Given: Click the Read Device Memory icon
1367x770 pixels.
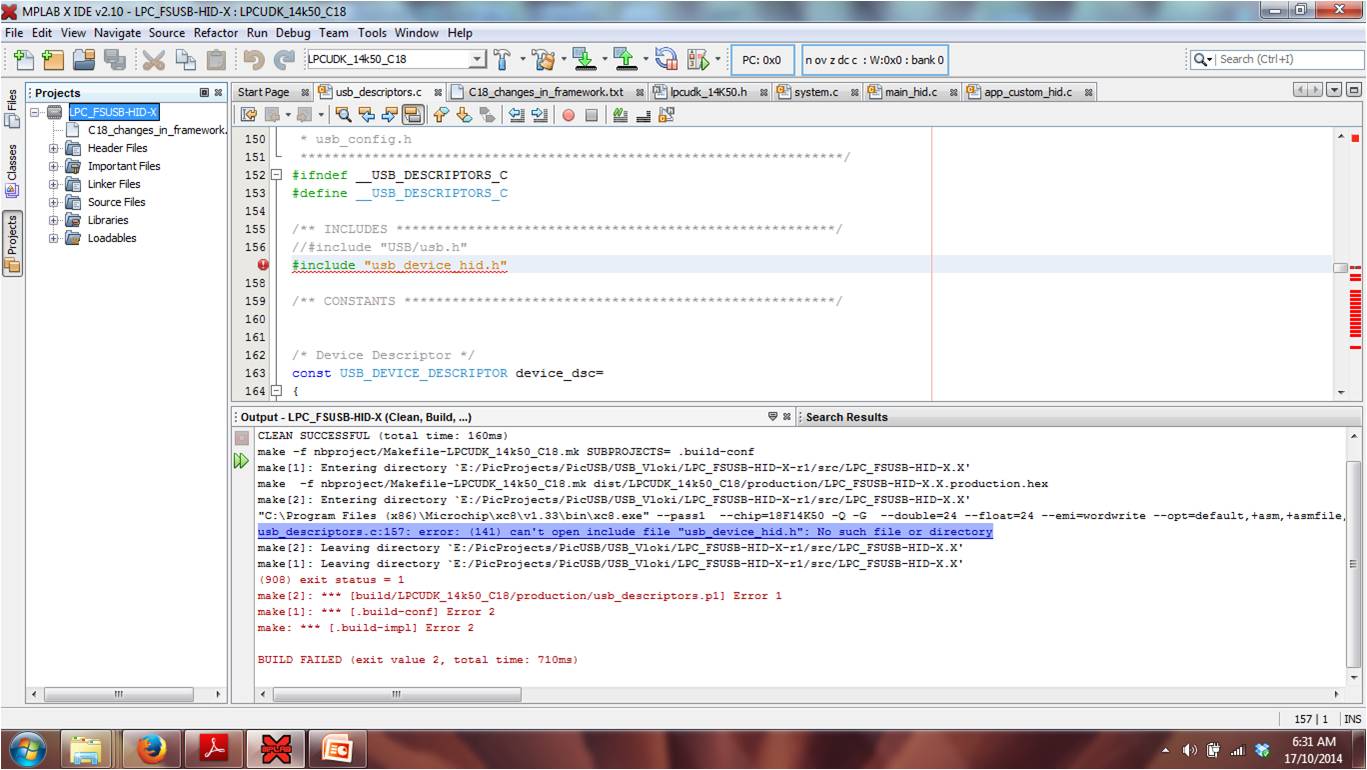Looking at the screenshot, I should coord(625,59).
